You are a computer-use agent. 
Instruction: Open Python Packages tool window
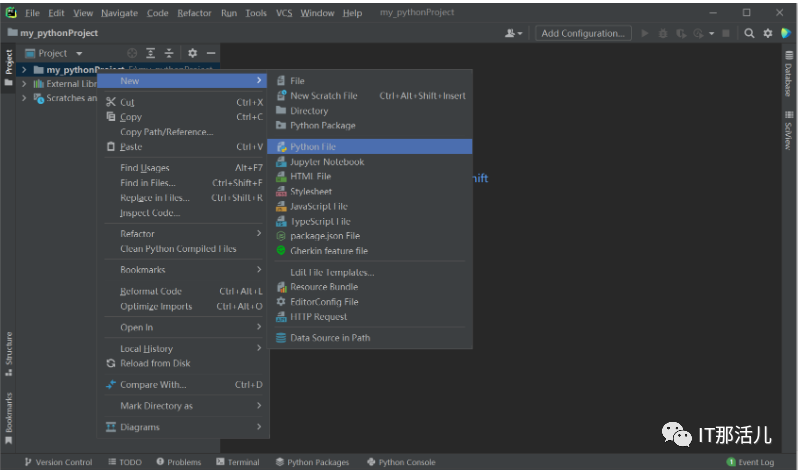pyautogui.click(x=312, y=462)
